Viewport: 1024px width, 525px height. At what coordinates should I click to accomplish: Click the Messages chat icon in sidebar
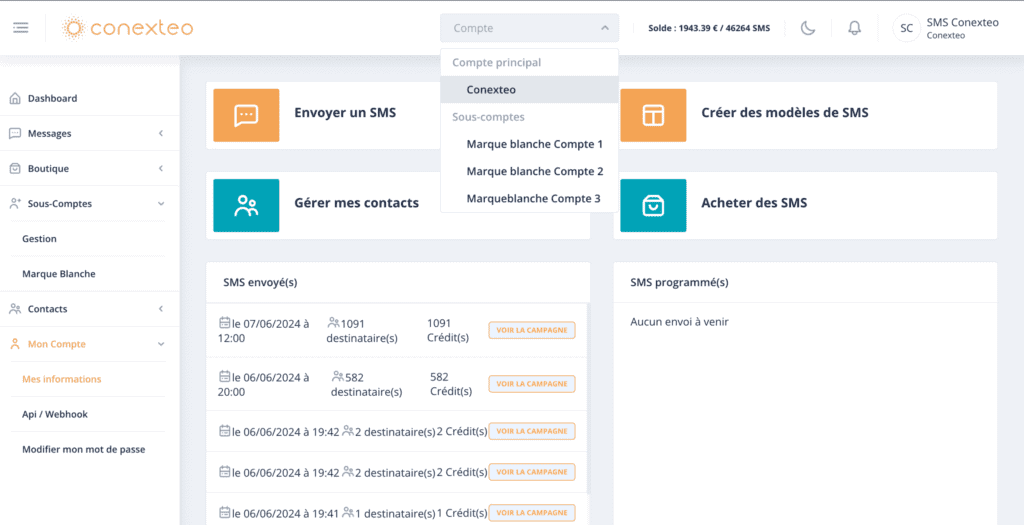(x=15, y=133)
